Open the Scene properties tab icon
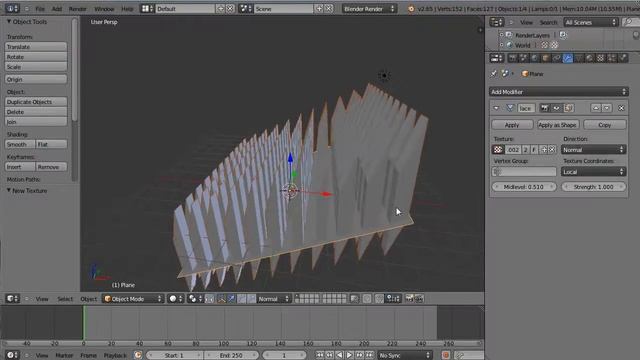Screen dimensions: 640x360 (524, 58)
